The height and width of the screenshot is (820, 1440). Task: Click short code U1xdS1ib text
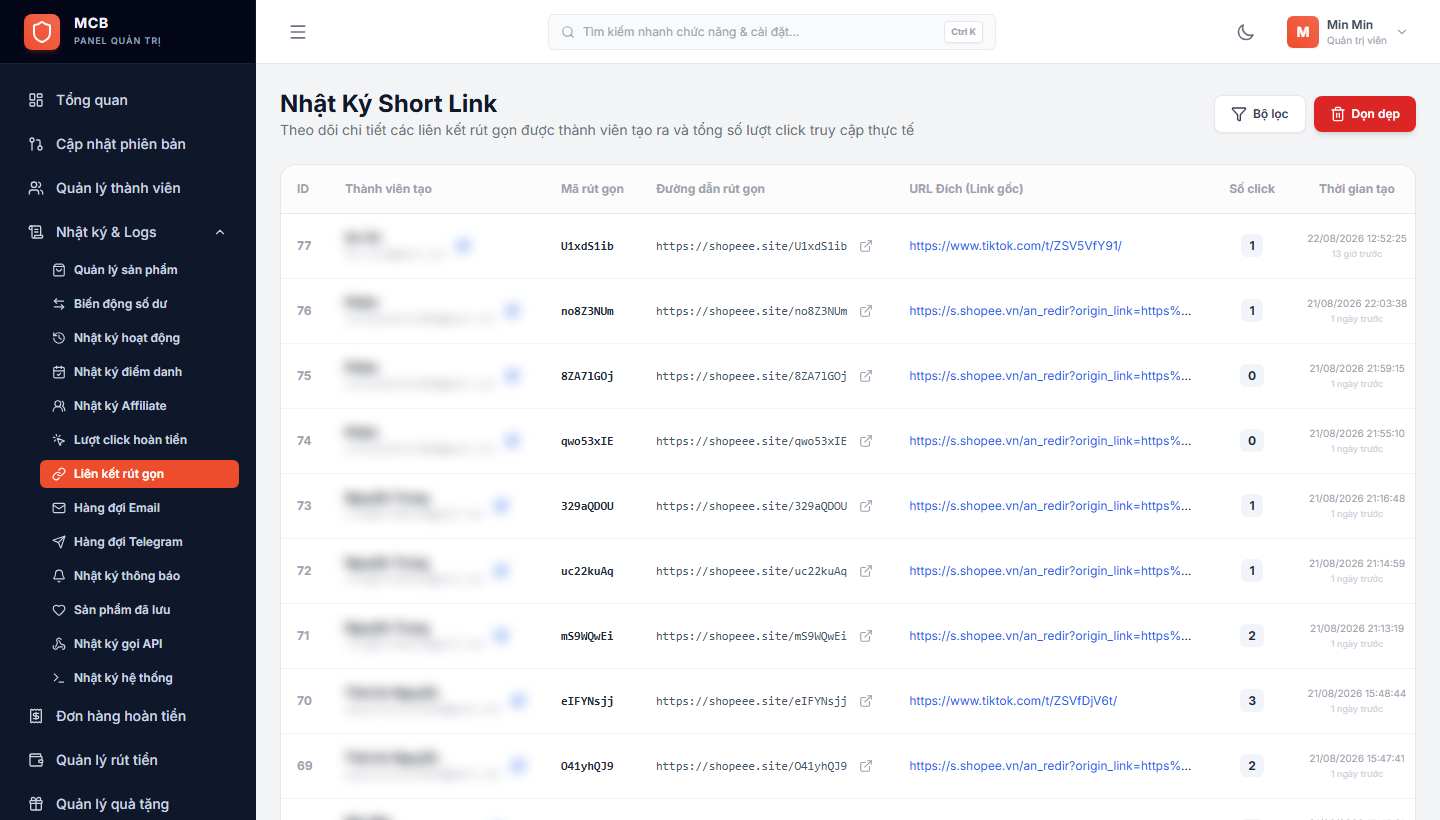click(587, 246)
